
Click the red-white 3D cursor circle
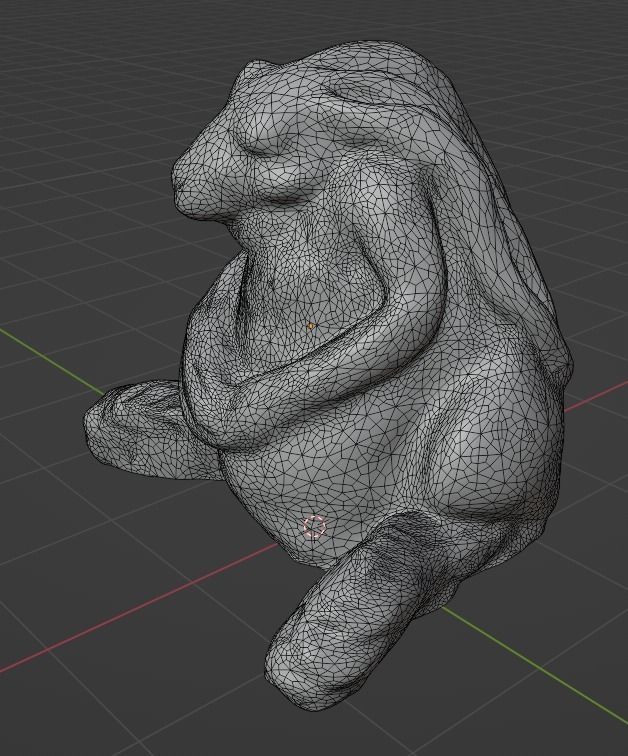[314, 526]
